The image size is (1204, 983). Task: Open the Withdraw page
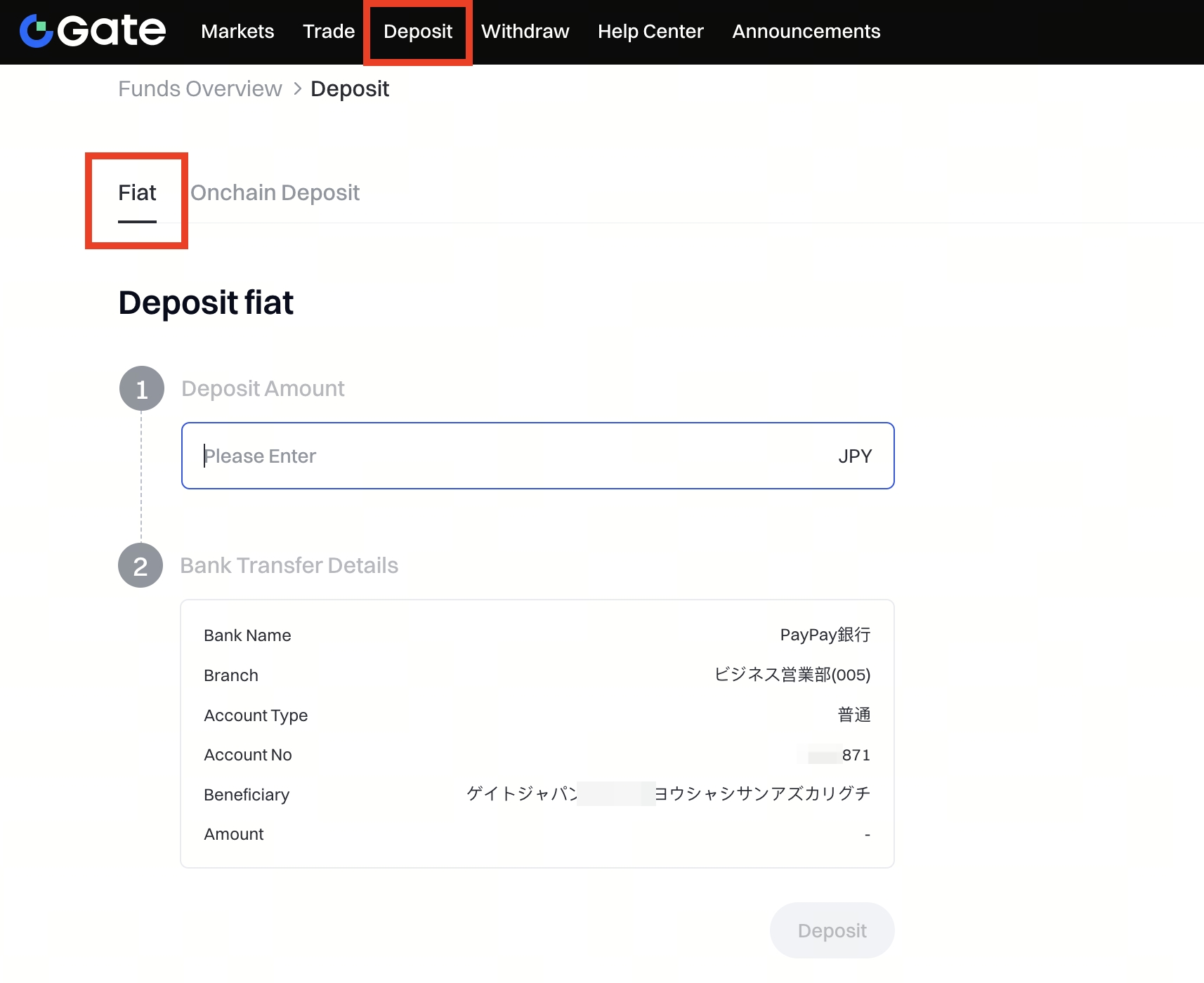tap(525, 32)
